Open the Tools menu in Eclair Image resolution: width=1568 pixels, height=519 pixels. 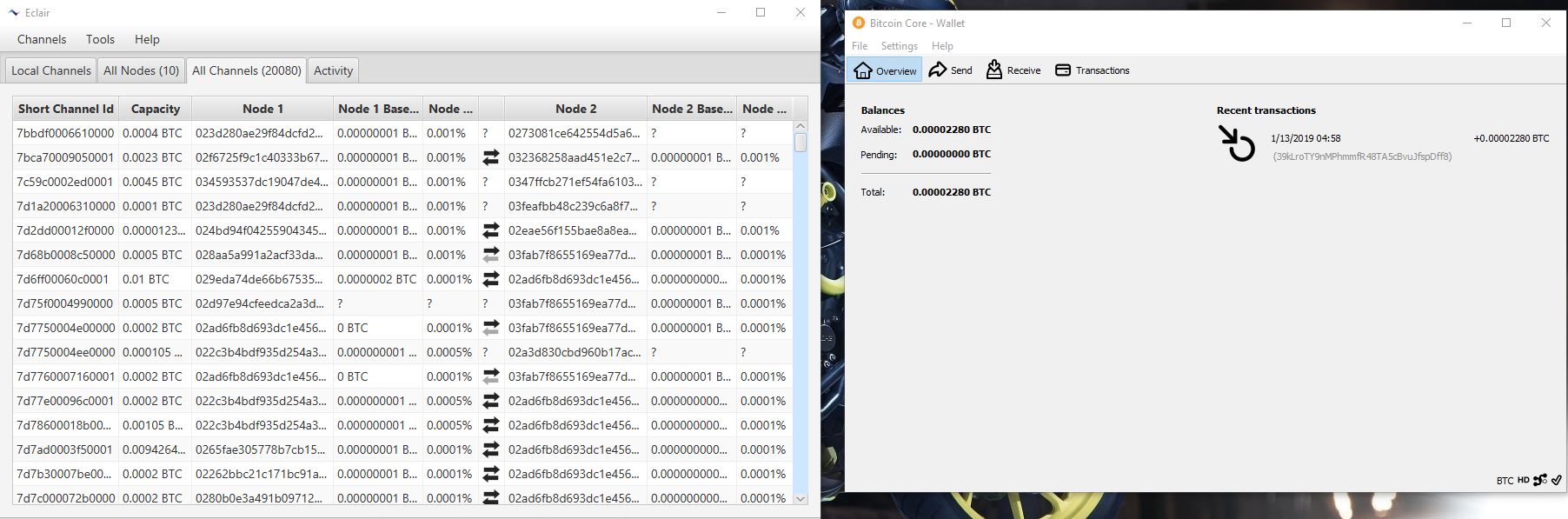100,39
